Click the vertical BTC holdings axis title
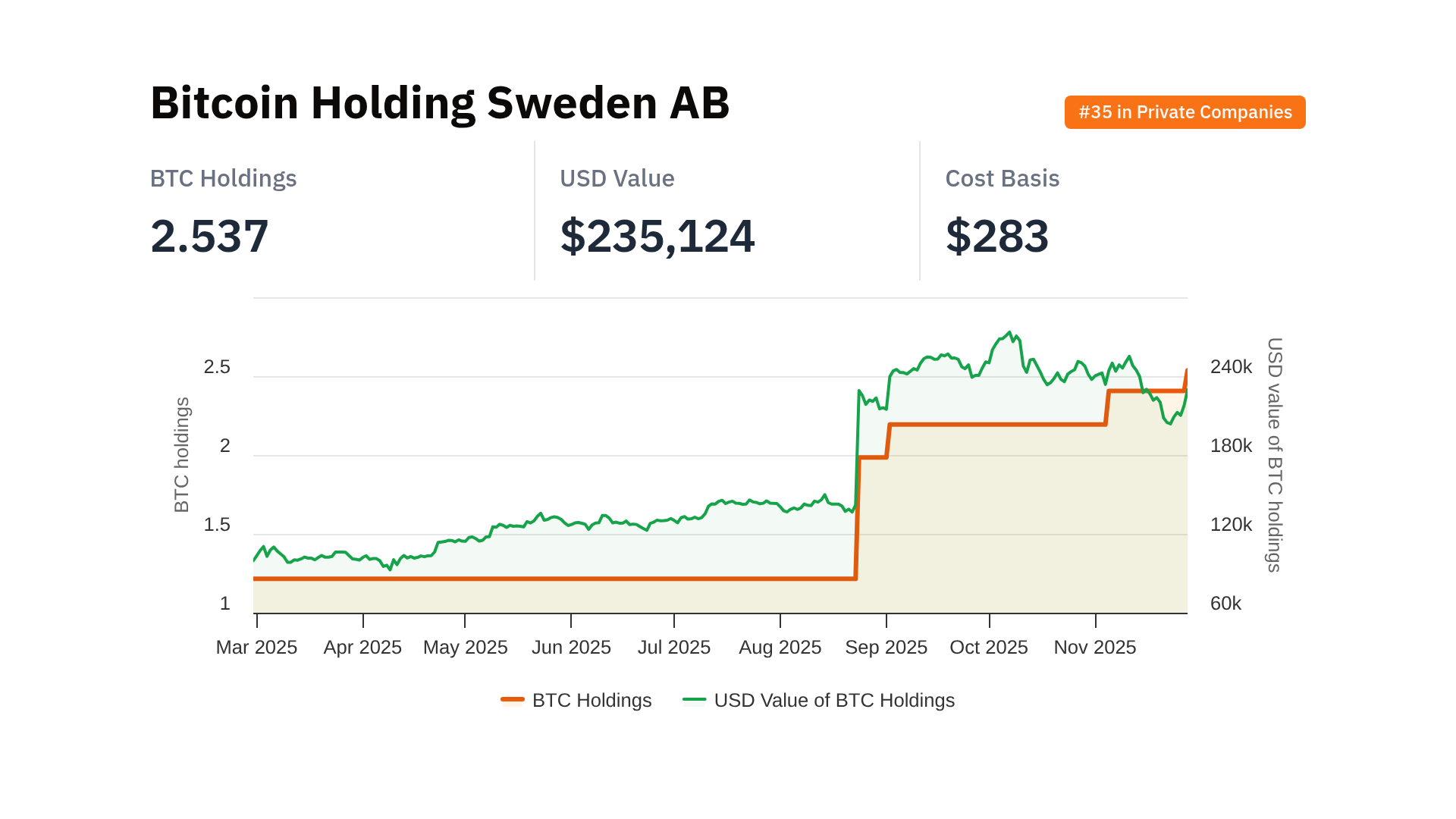The image size is (1456, 819). (x=182, y=455)
